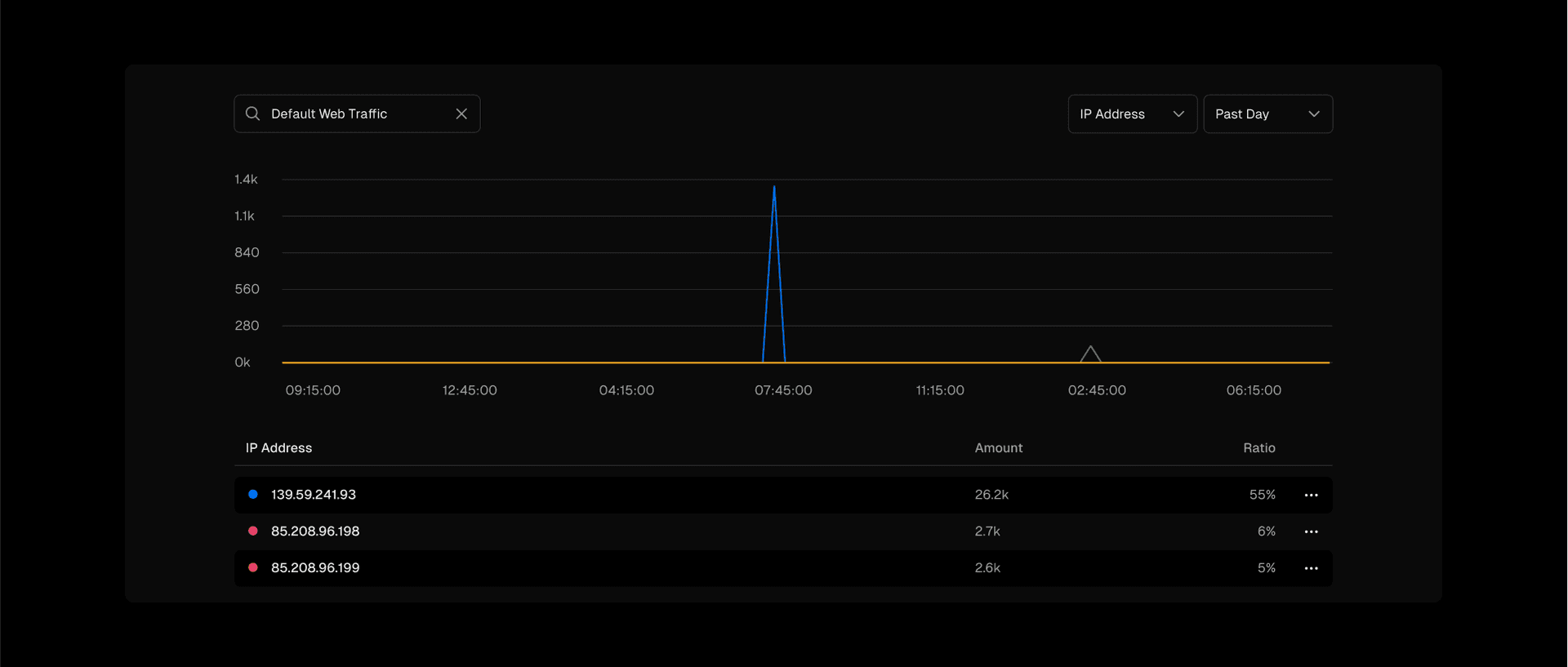Click the red dot beside 85.208.96.198
This screenshot has width=1568, height=667.
tap(253, 531)
